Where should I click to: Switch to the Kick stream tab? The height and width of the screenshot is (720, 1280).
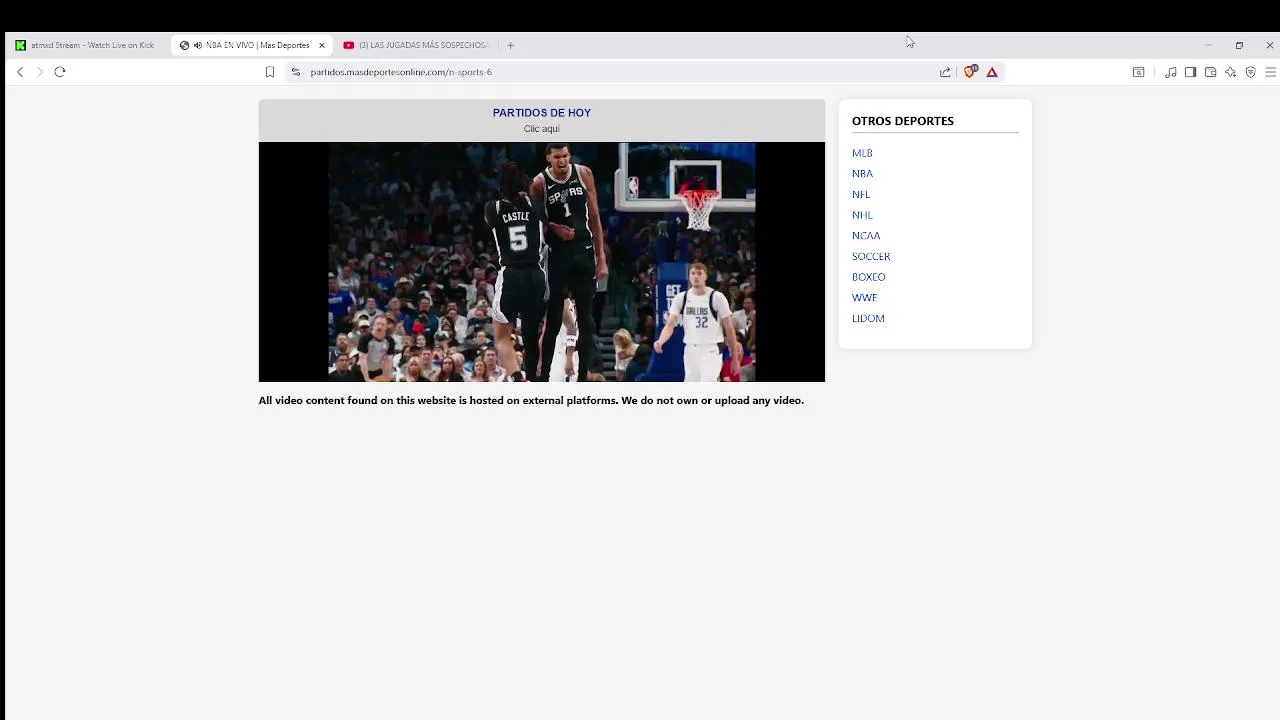point(86,45)
